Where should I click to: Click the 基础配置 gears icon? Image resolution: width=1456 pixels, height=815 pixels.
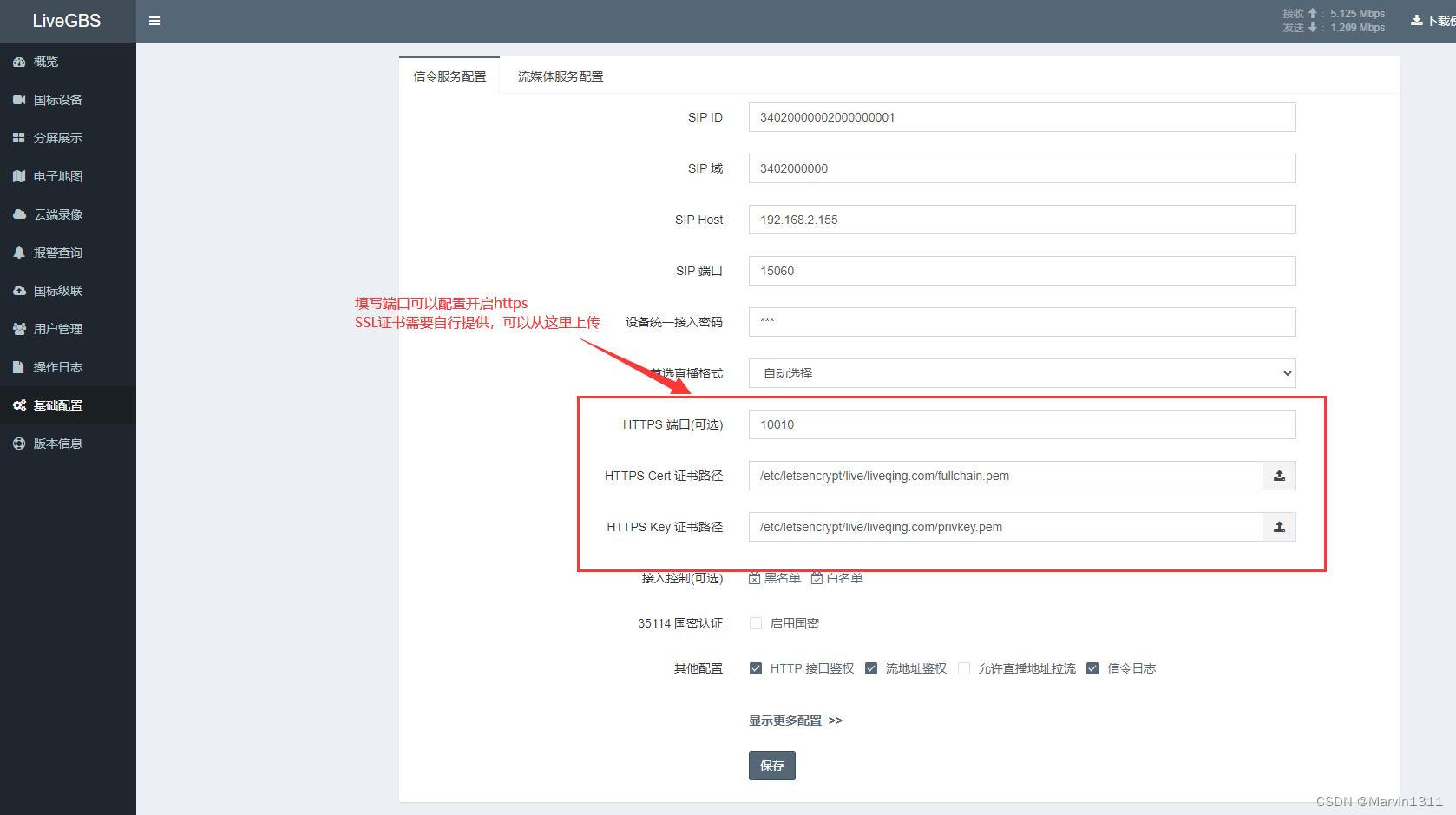19,405
